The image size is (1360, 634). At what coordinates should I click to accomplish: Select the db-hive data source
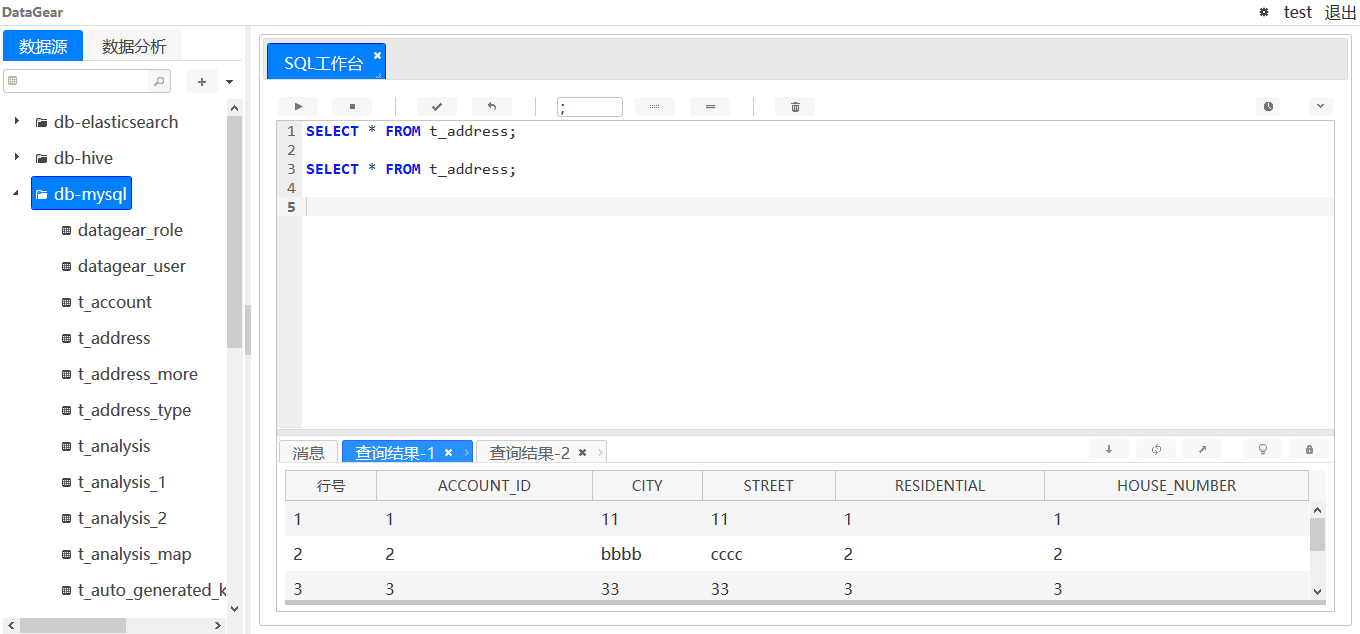point(74,158)
